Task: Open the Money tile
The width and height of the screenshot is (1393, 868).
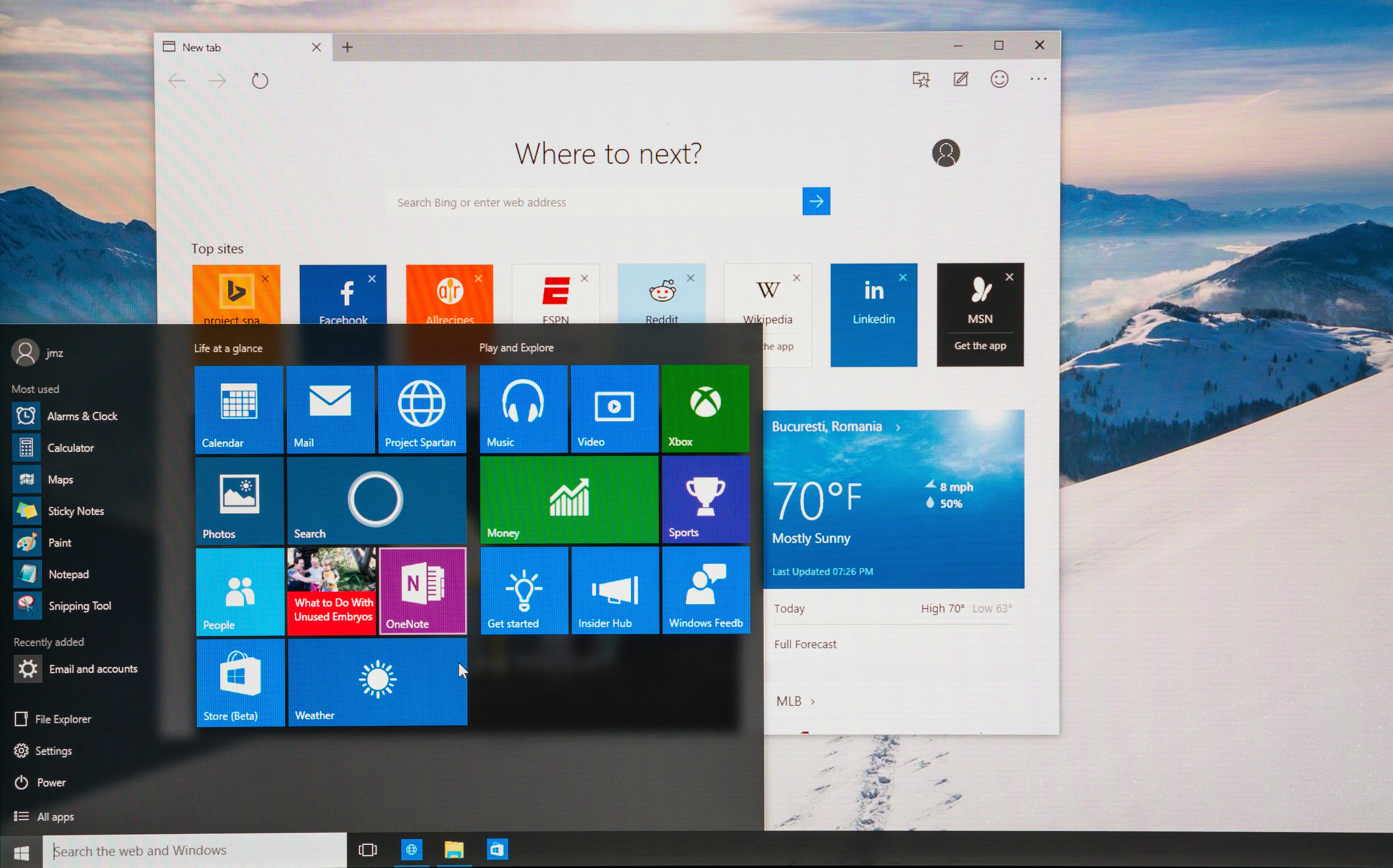Action: point(568,500)
